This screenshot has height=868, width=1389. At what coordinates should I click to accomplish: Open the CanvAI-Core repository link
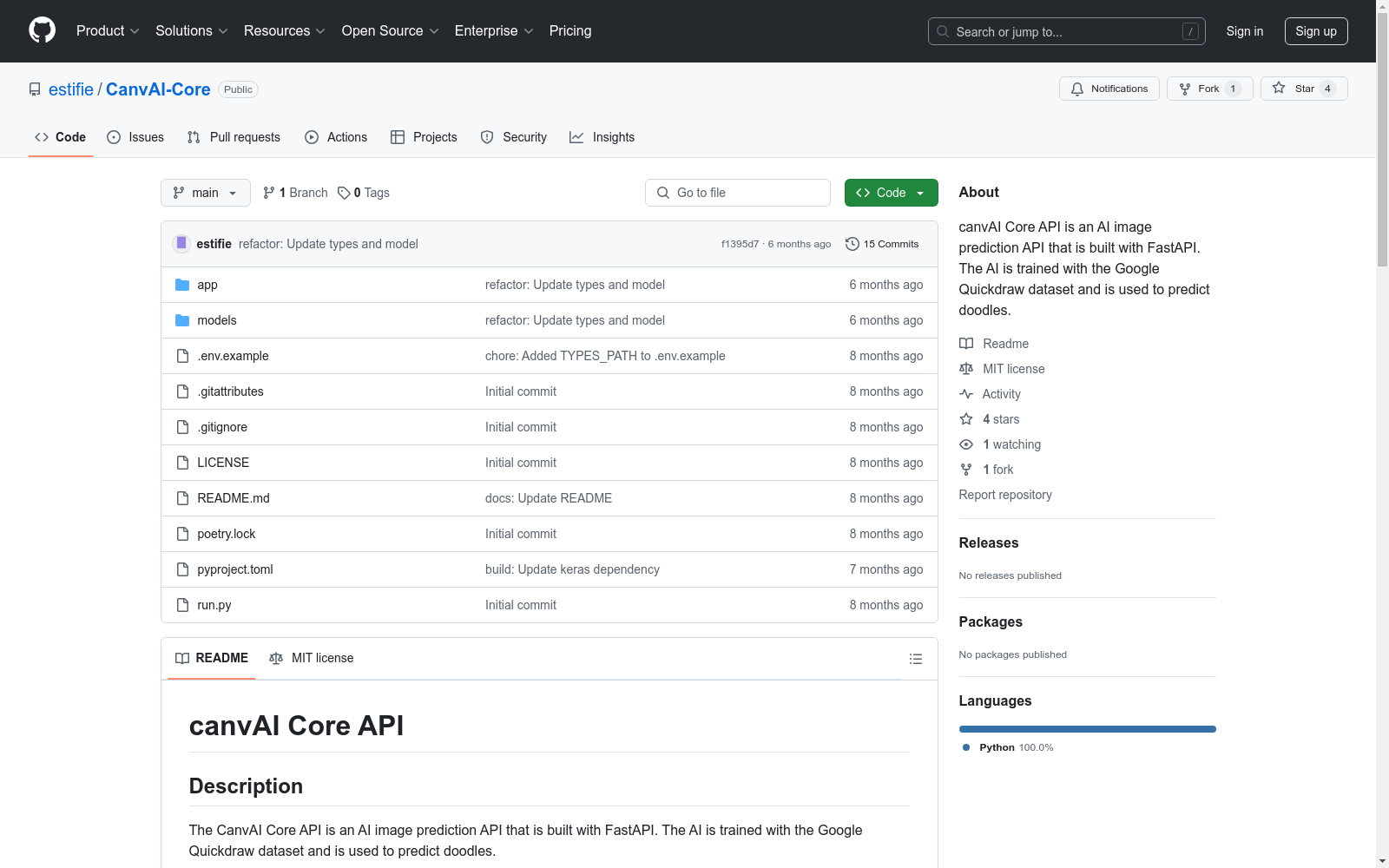pyautogui.click(x=158, y=89)
